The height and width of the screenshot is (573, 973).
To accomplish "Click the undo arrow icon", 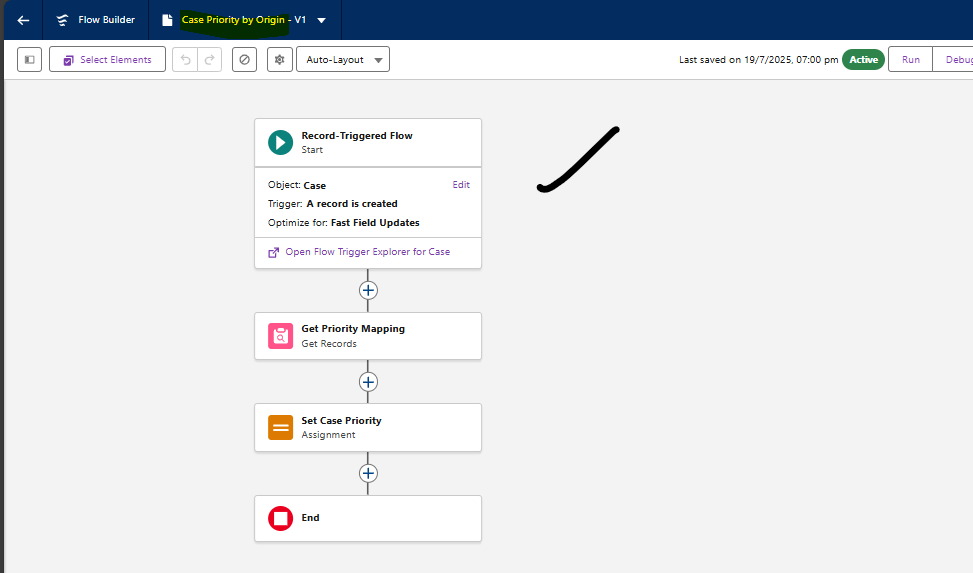I will click(185, 60).
